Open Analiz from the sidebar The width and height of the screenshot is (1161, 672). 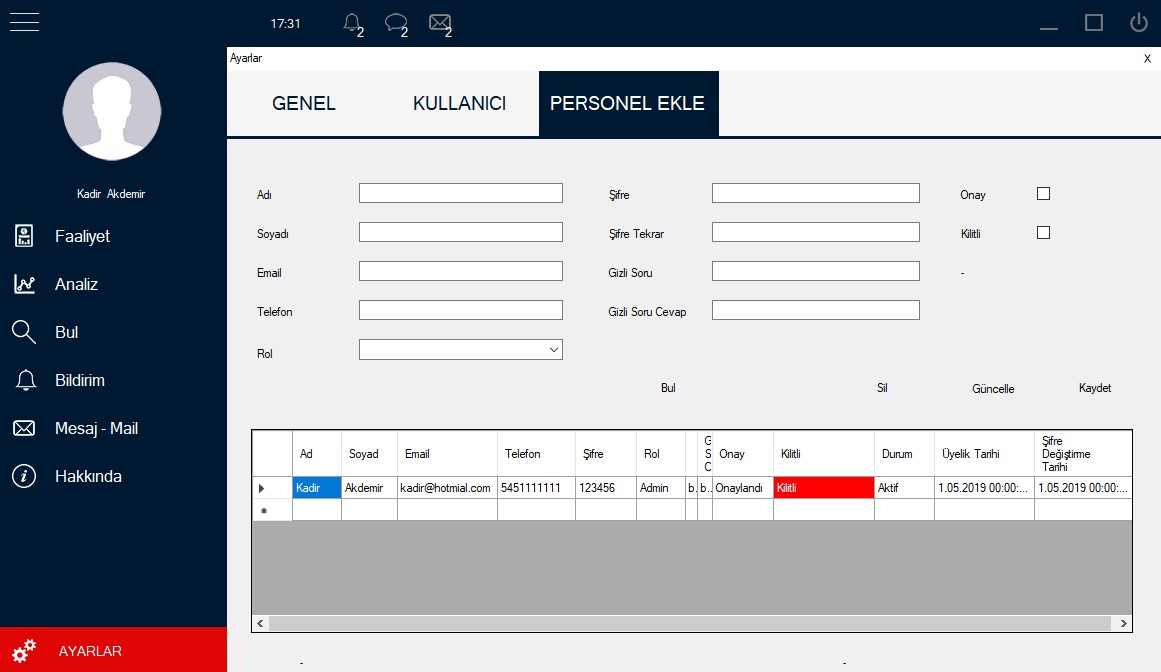76,284
